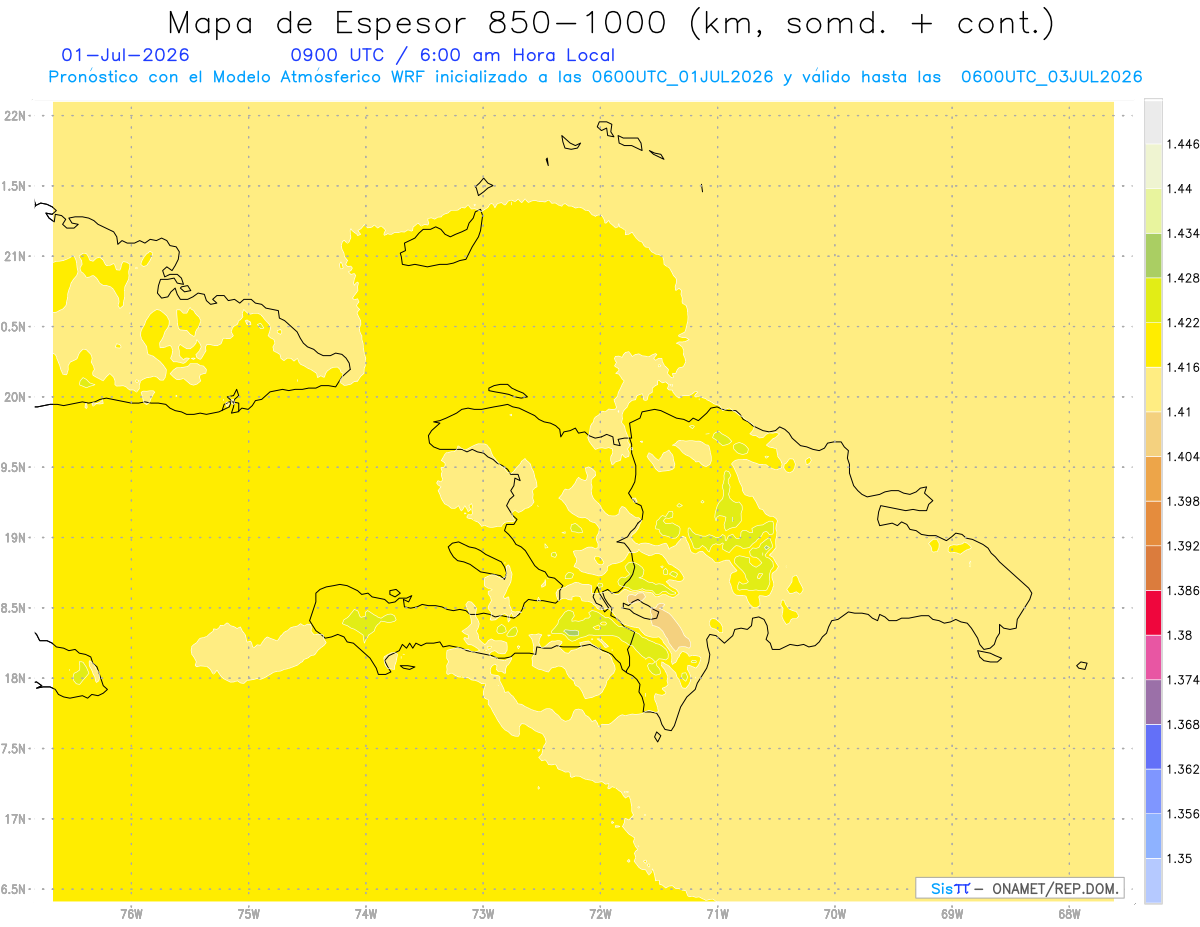
Task: Click the legend value '1.41'
Action: 1180,412
